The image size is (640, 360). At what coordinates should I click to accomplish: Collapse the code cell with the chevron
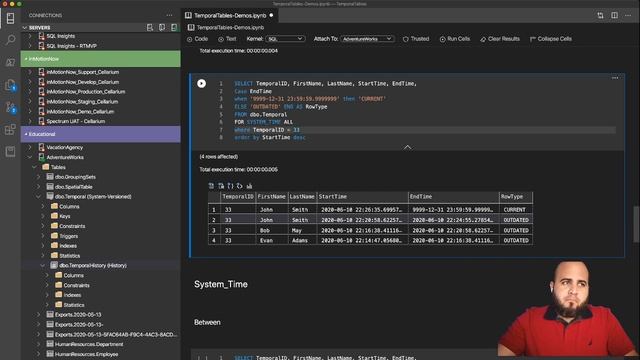point(407,147)
